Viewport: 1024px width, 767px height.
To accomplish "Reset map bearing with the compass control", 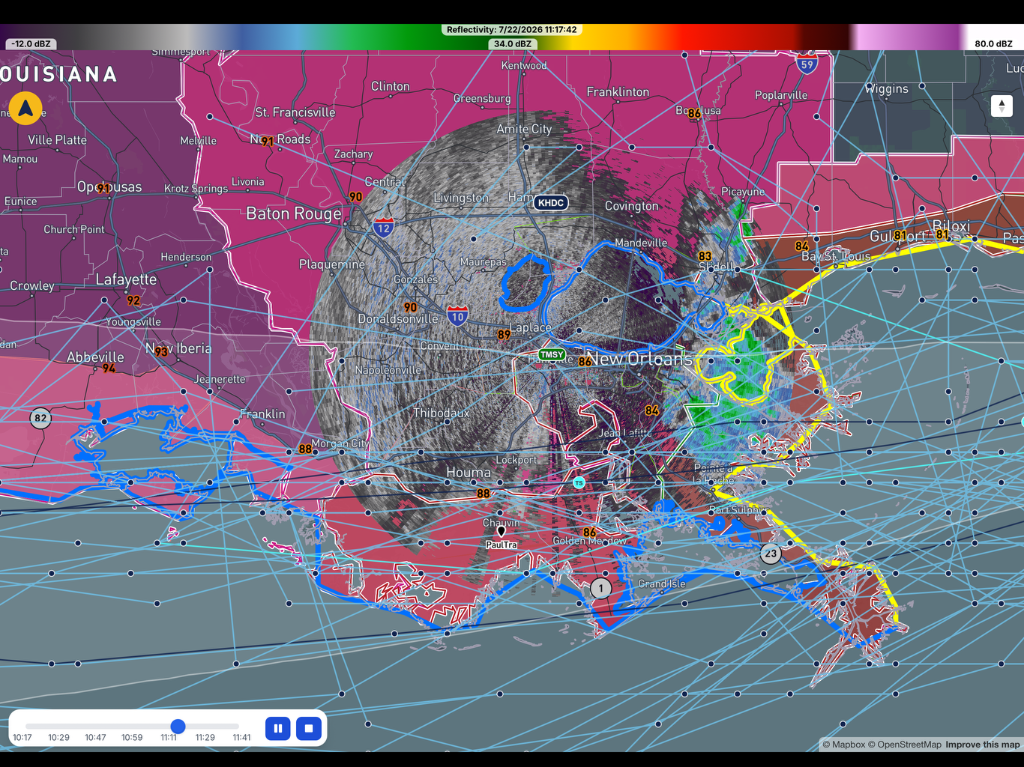I will (x=1001, y=106).
